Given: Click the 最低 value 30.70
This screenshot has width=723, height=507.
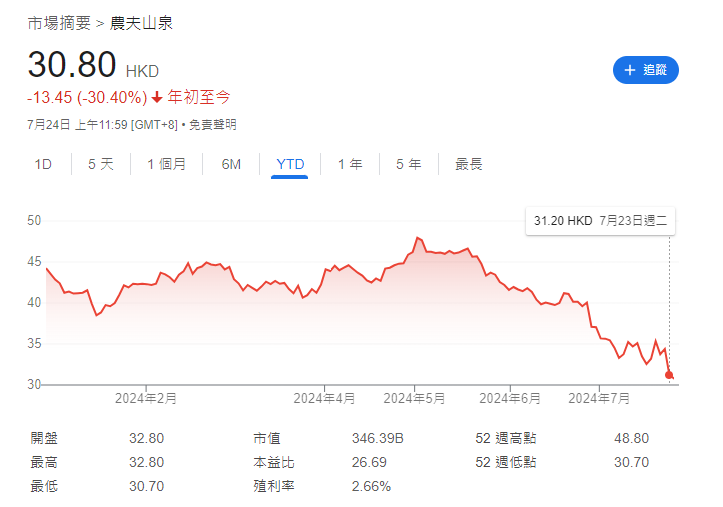Looking at the screenshot, I should pyautogui.click(x=147, y=486).
